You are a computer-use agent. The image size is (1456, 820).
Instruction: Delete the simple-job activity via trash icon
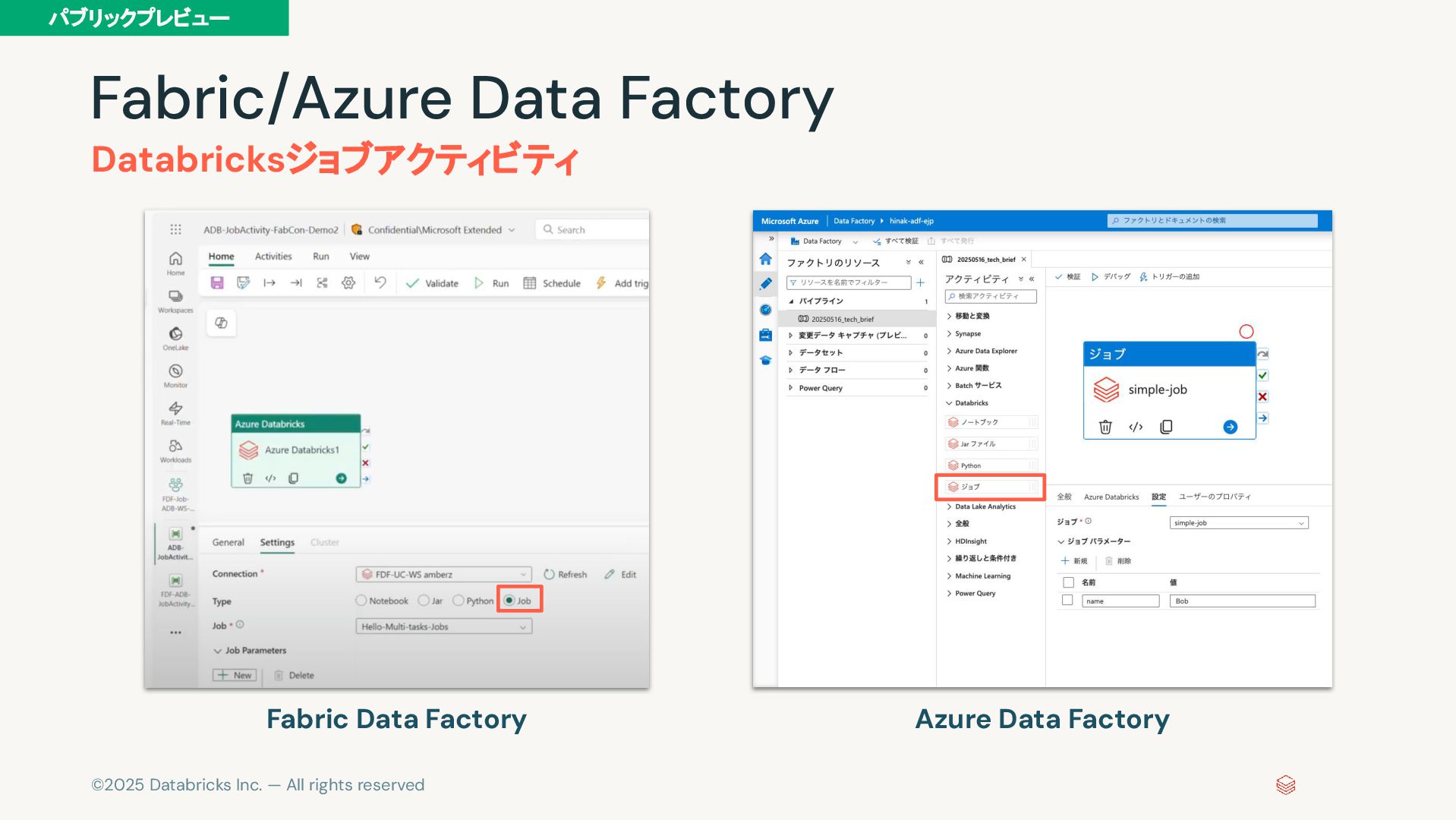(x=1105, y=427)
